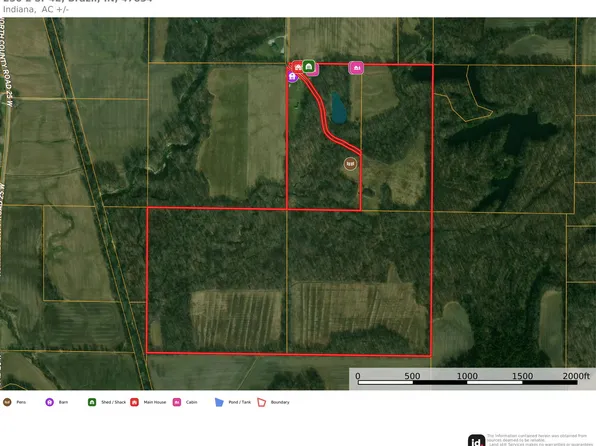This screenshot has height=446, width=596.
Task: Click the "Pond / Tank" legend label
Action: 240,402
